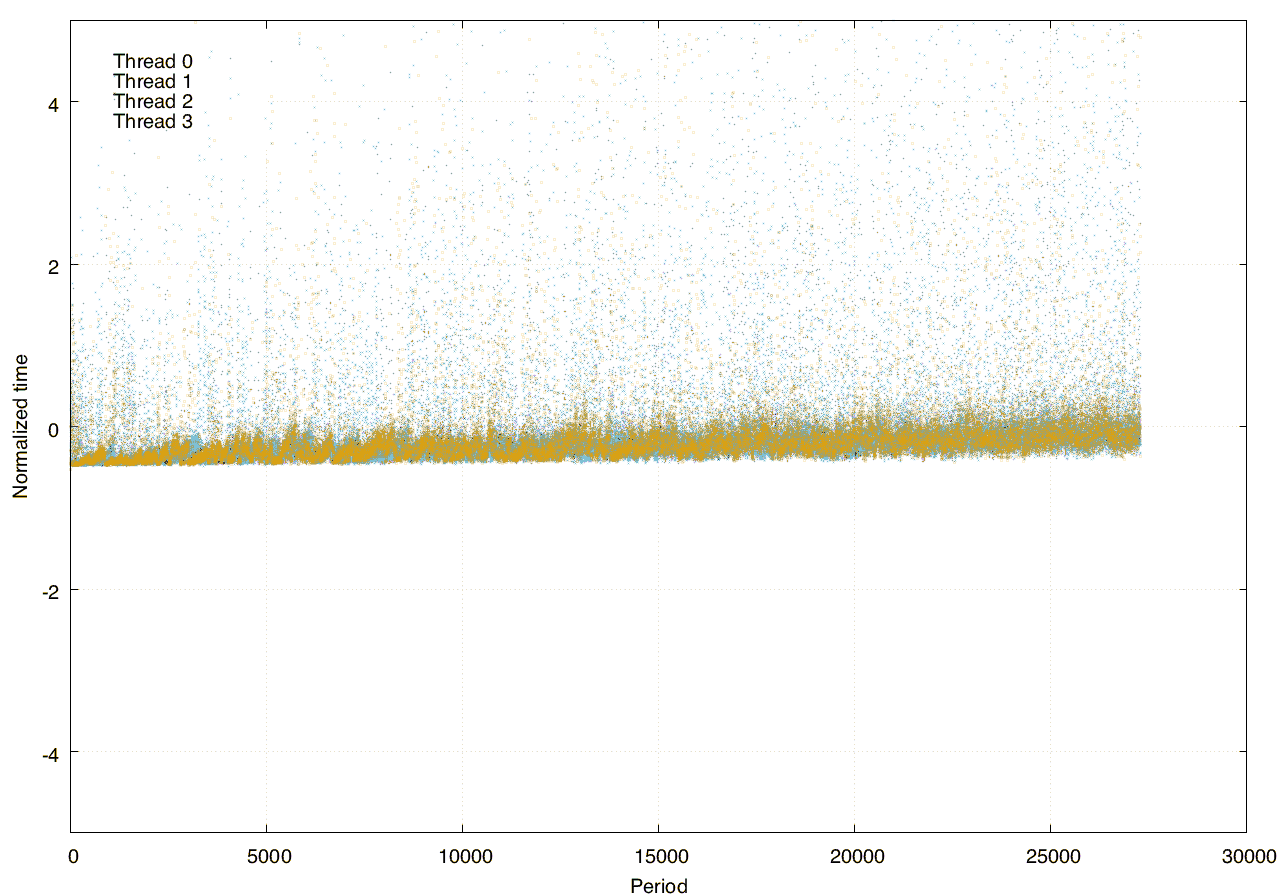This screenshot has width=1280, height=896.
Task: Click the 'Period' x-axis title
Action: click(x=658, y=885)
